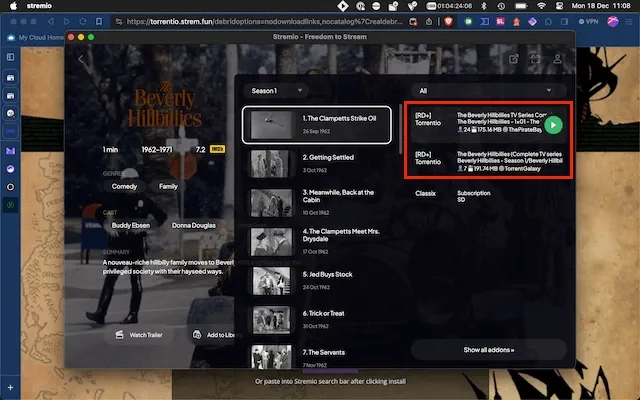Toggle the browser sidebar panel icon in toolbar
This screenshot has height=400, width=640.
pyautogui.click(x=564, y=22)
